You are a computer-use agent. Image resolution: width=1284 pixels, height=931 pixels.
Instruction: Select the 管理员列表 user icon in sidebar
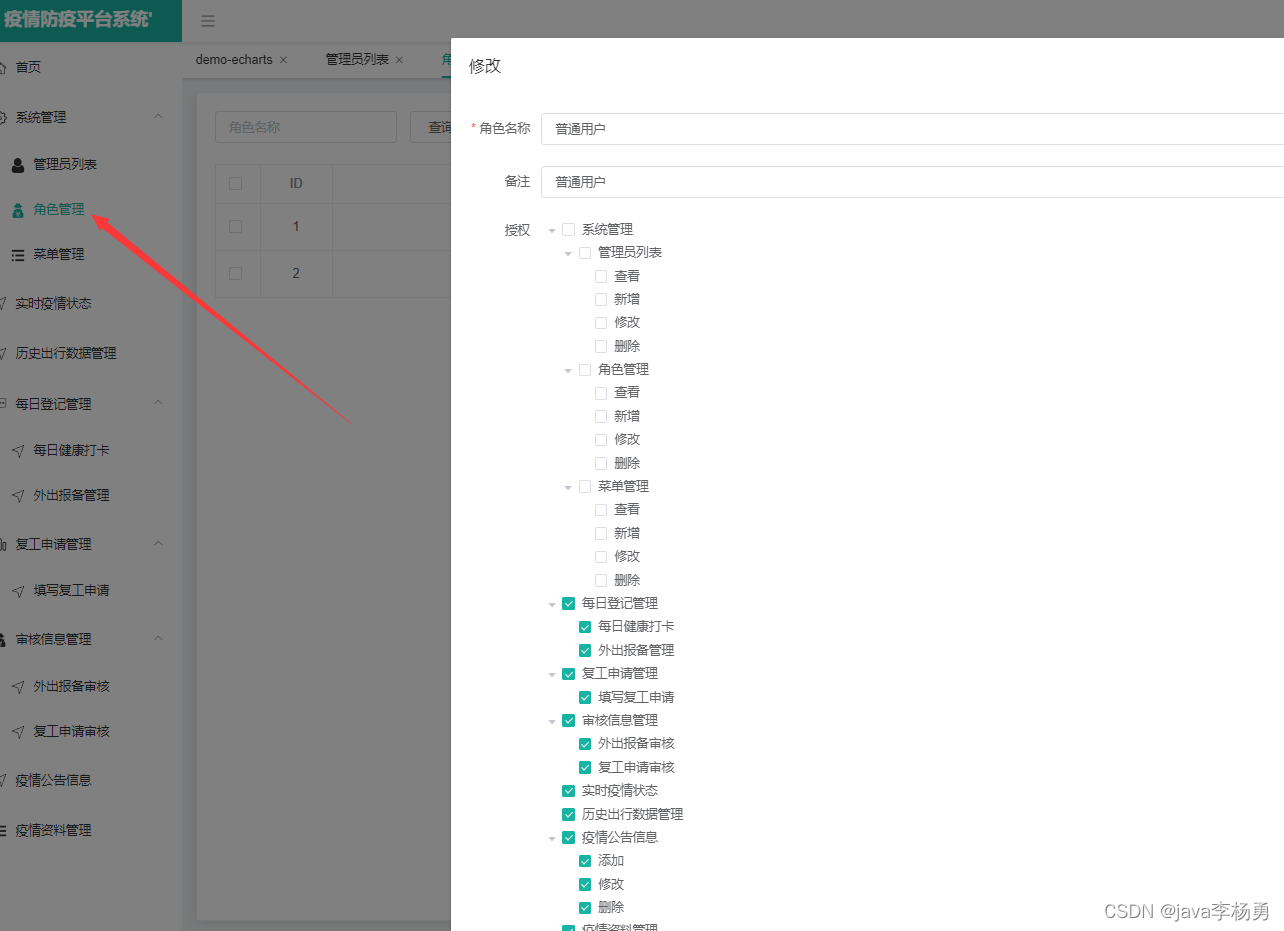[17, 164]
